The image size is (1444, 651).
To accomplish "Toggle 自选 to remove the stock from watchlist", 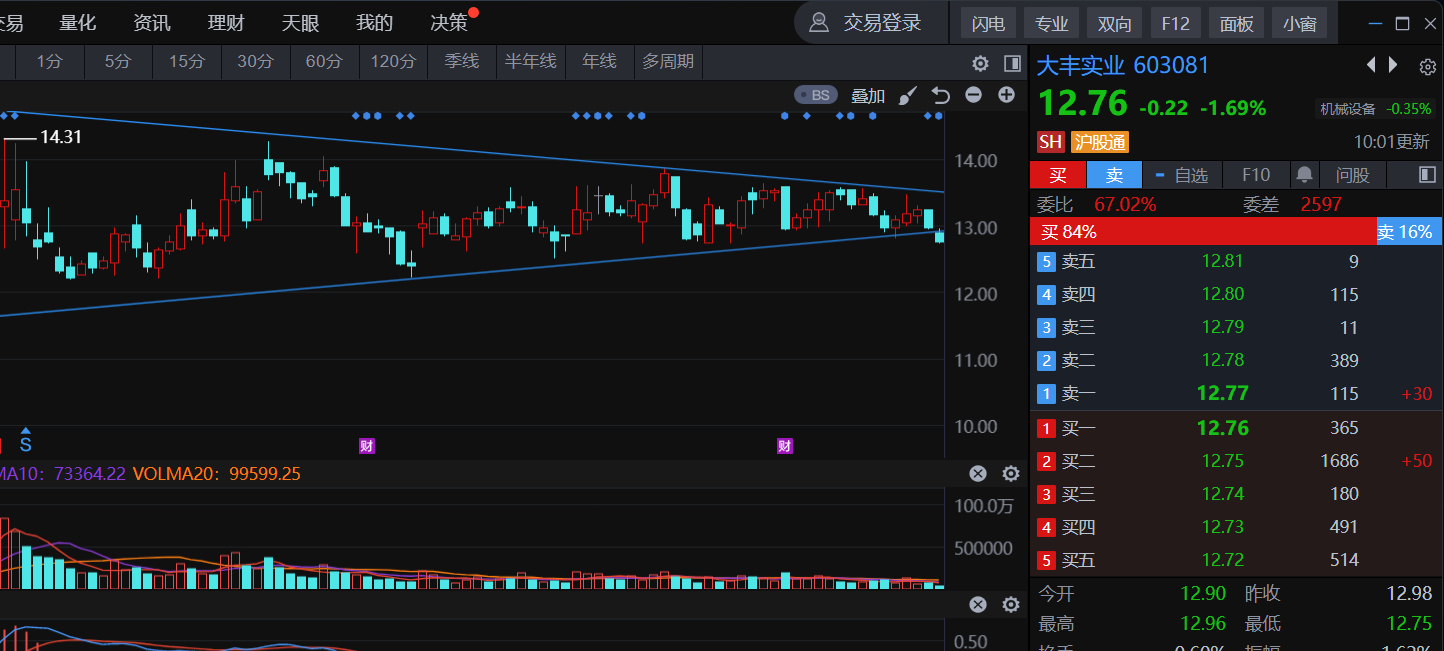I will coord(1181,175).
